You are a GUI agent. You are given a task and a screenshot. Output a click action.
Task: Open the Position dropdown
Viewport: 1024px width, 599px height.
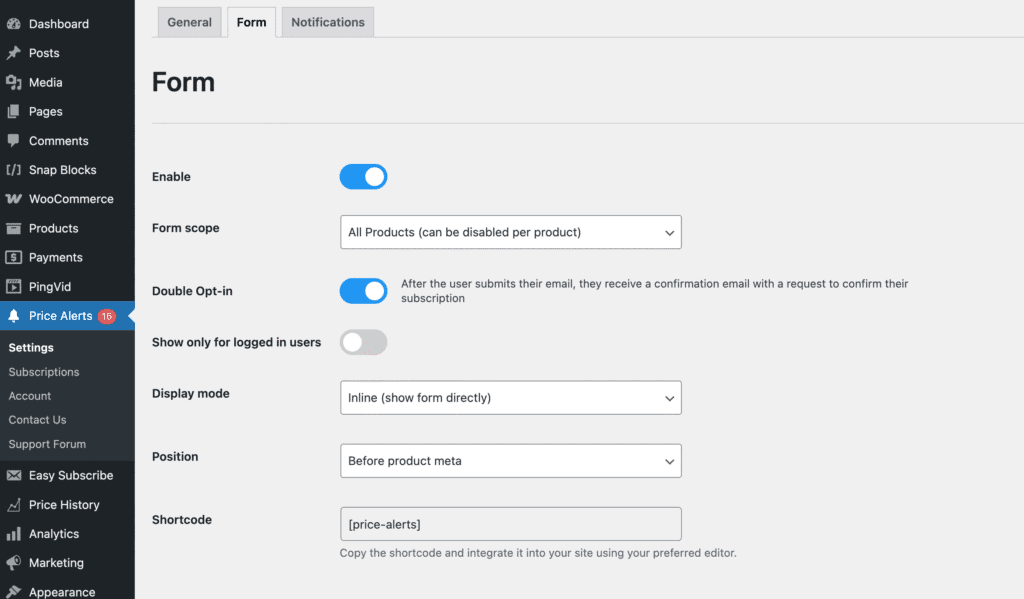point(510,461)
